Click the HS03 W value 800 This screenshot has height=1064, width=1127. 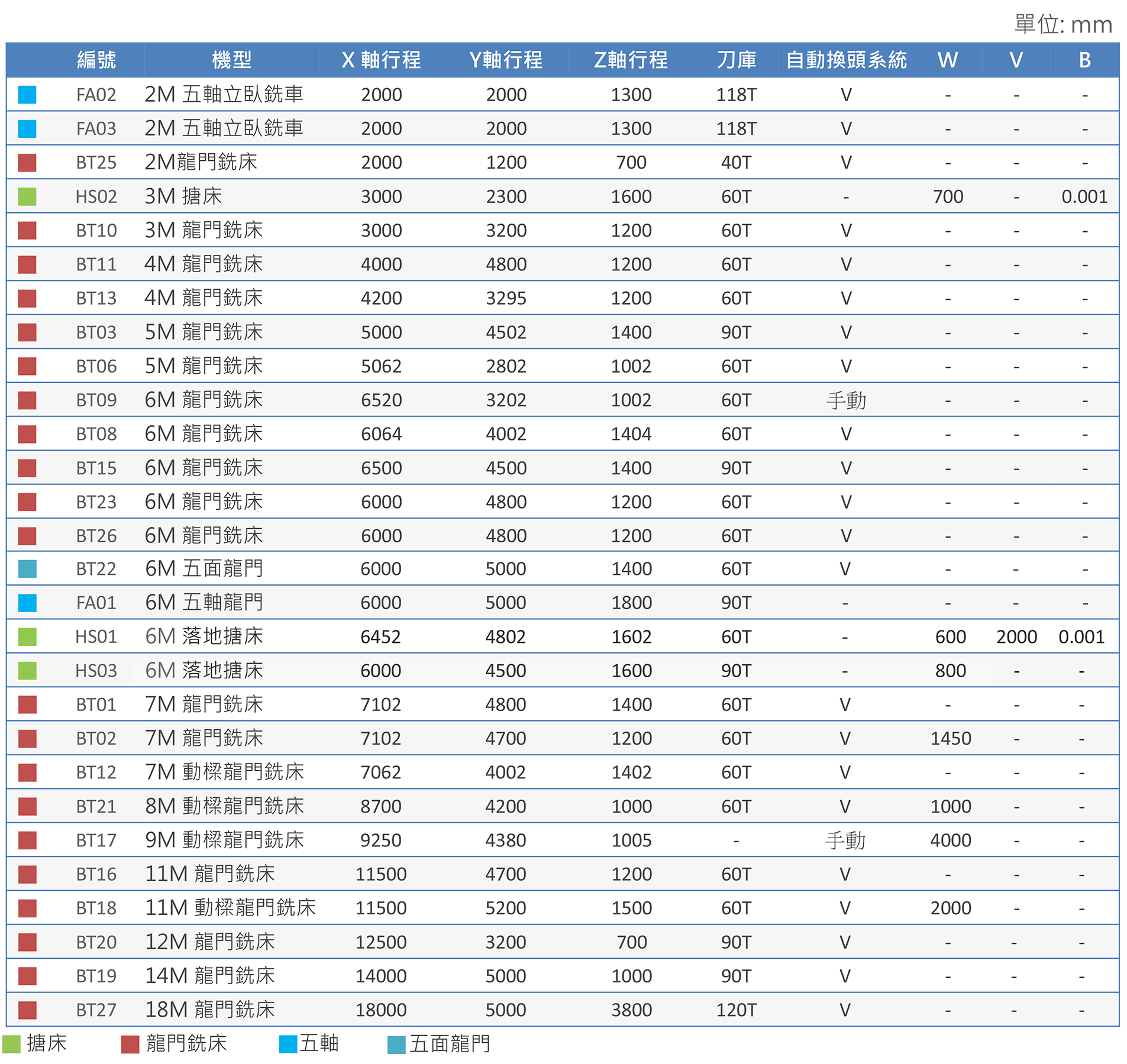[951, 671]
